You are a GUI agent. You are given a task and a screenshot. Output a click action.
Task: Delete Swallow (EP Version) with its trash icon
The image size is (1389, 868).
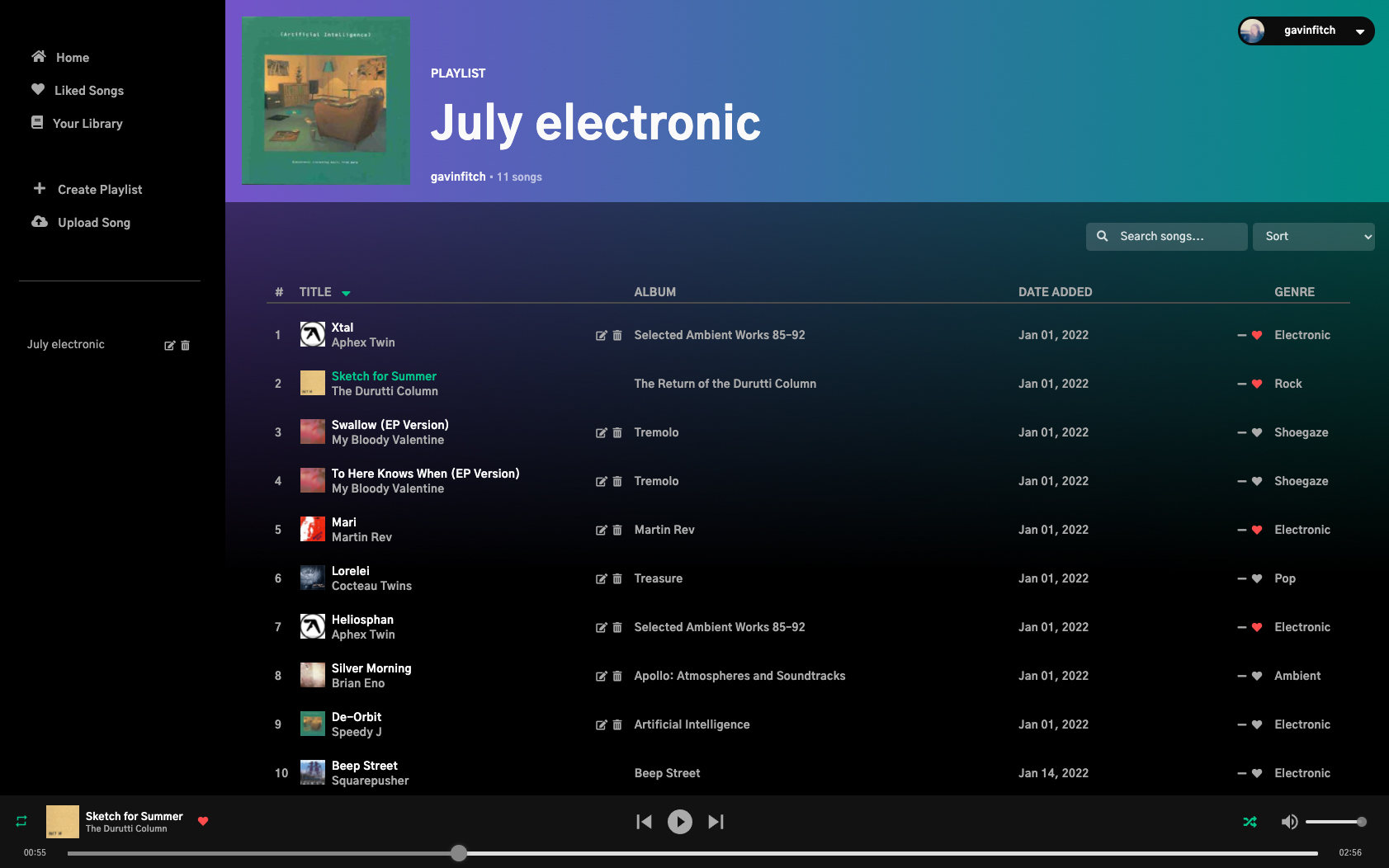click(617, 432)
